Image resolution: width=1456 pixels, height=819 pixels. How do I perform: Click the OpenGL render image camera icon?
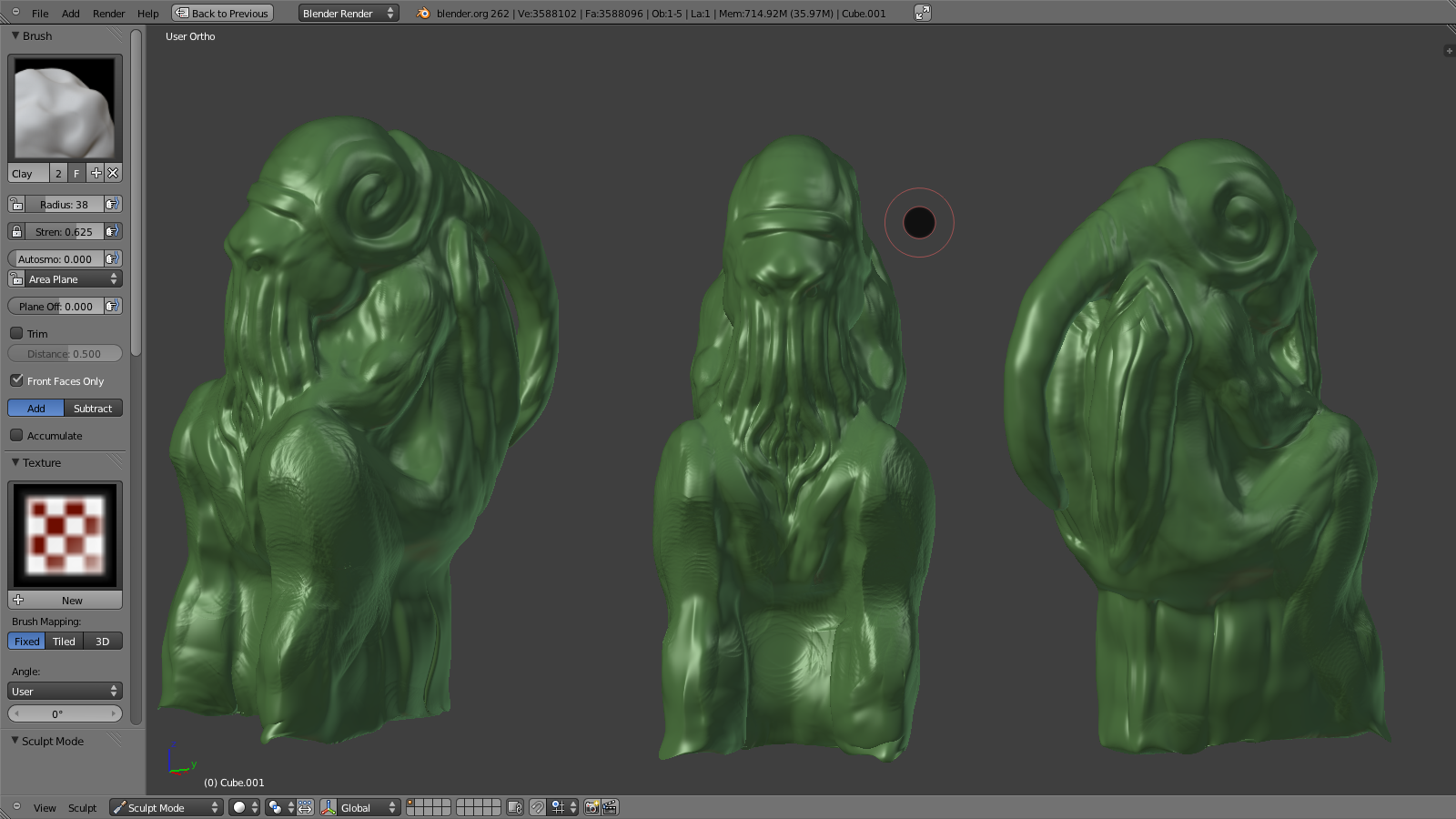pyautogui.click(x=591, y=807)
